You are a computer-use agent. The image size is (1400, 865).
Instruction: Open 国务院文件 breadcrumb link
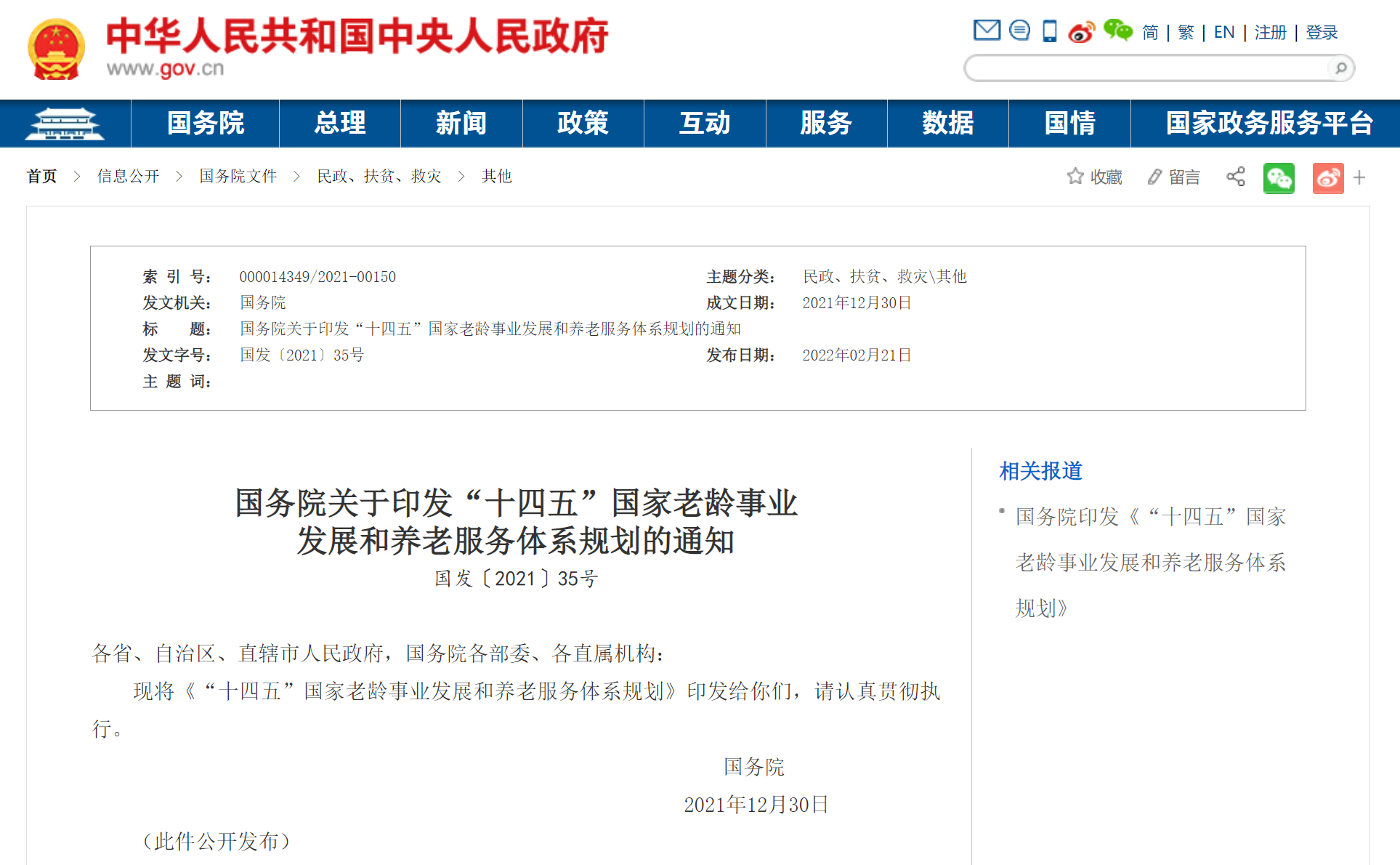(x=238, y=176)
